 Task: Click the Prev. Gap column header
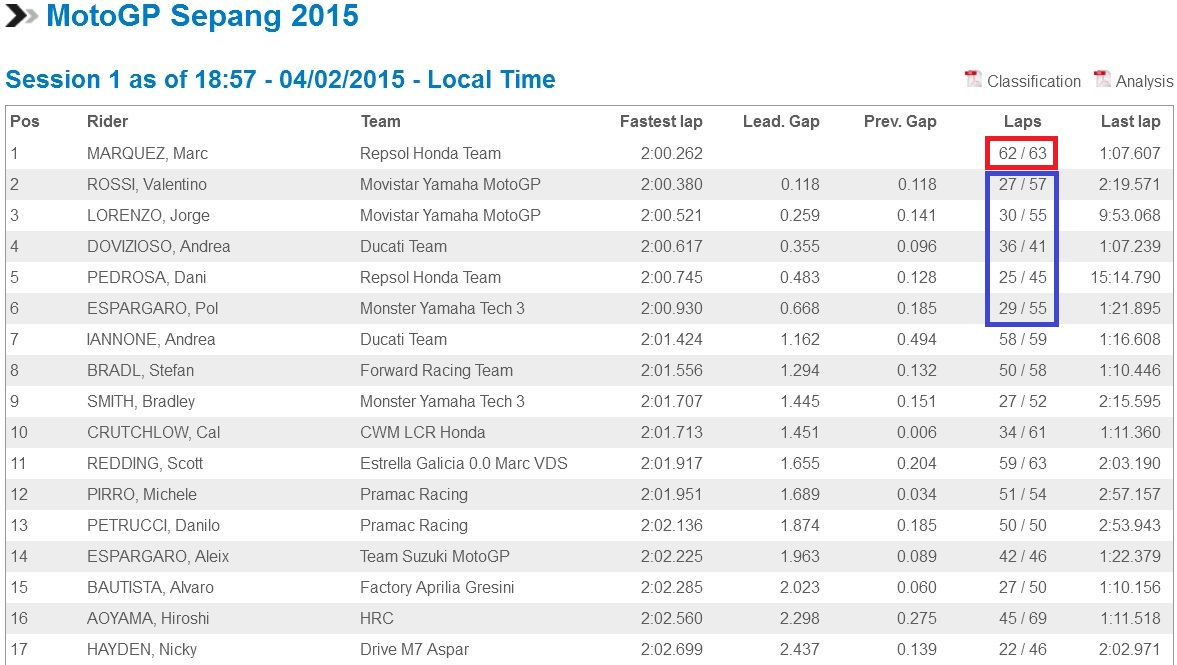tap(900, 122)
